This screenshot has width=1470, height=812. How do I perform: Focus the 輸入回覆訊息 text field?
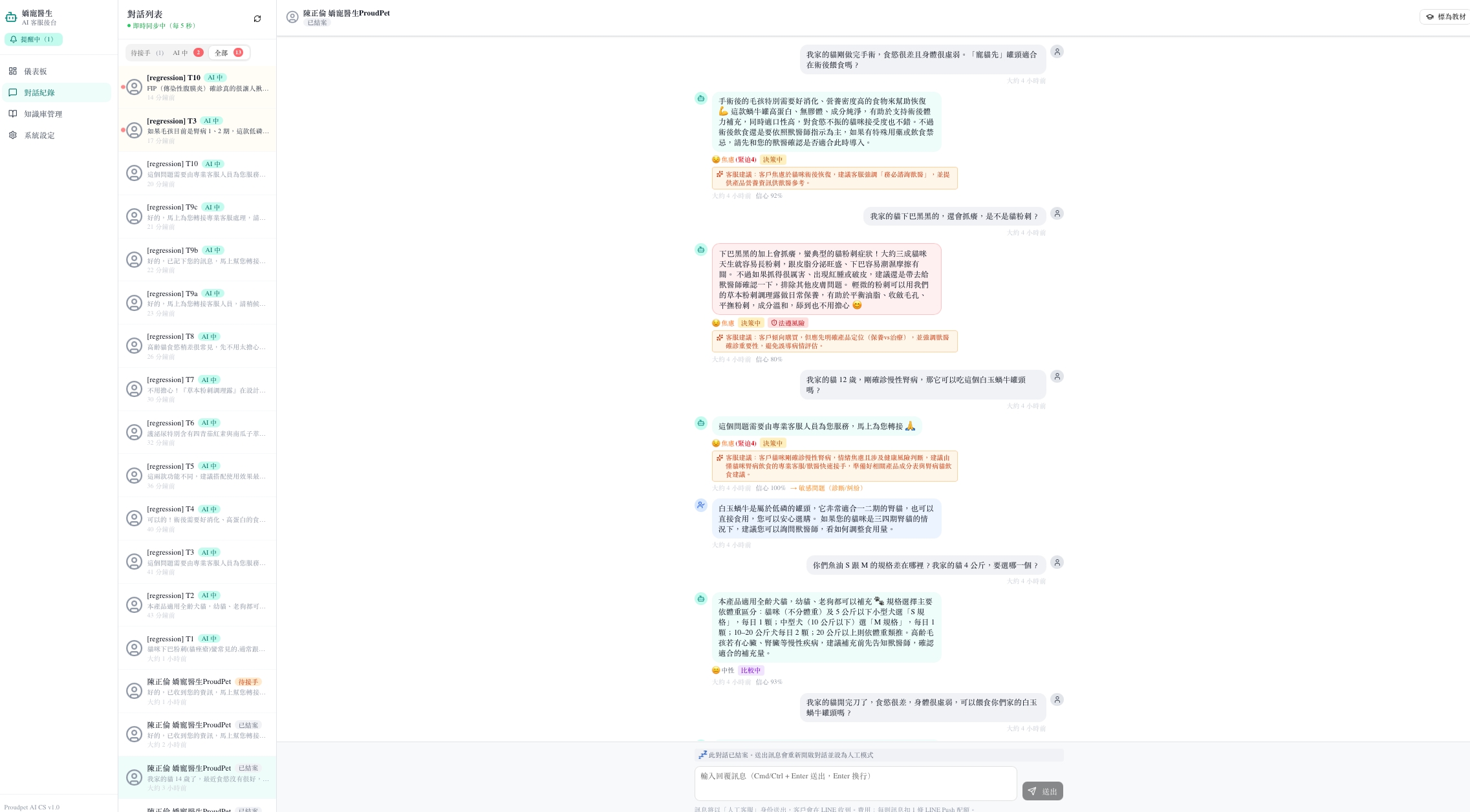tap(856, 784)
